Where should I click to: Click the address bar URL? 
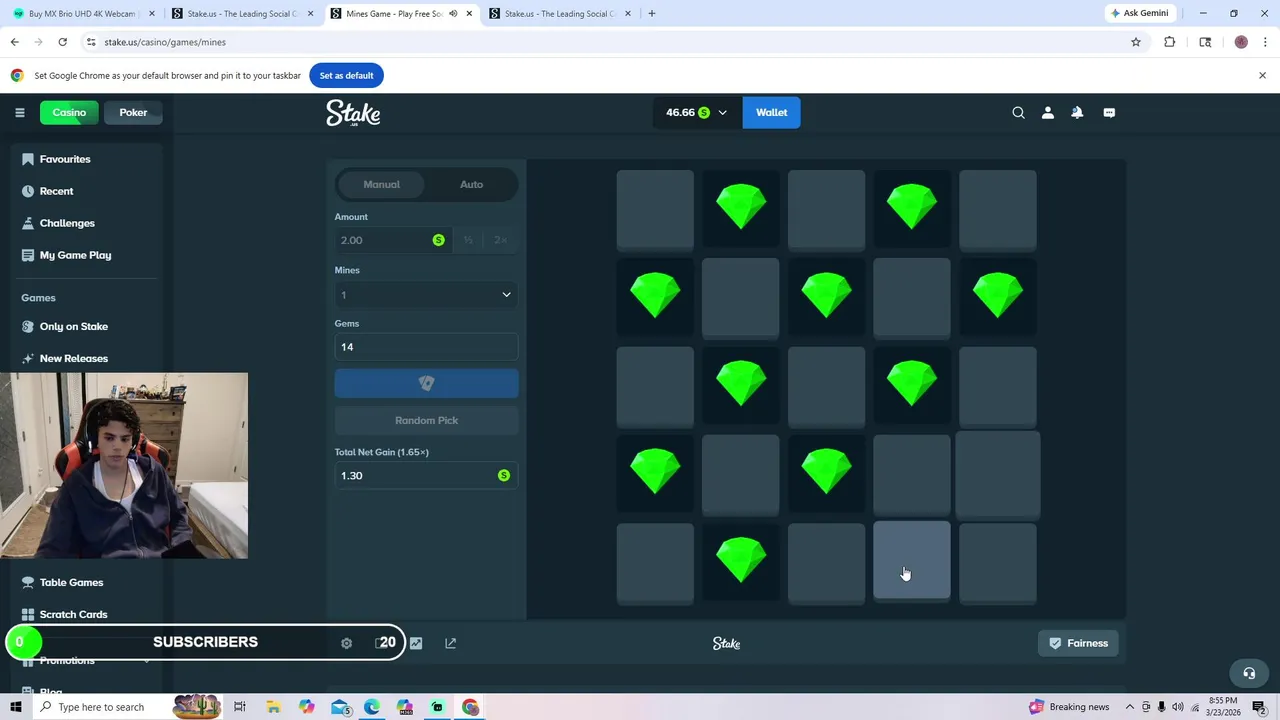click(x=165, y=42)
